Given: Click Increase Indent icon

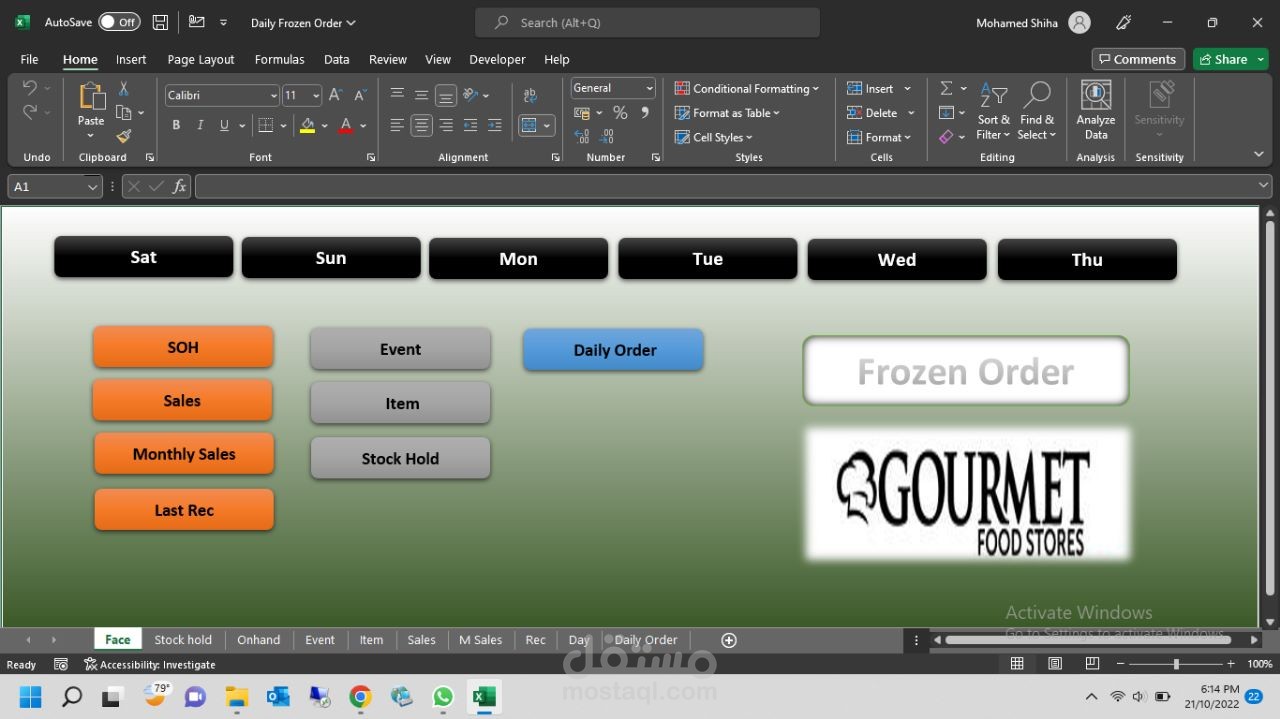Looking at the screenshot, I should click(x=494, y=125).
